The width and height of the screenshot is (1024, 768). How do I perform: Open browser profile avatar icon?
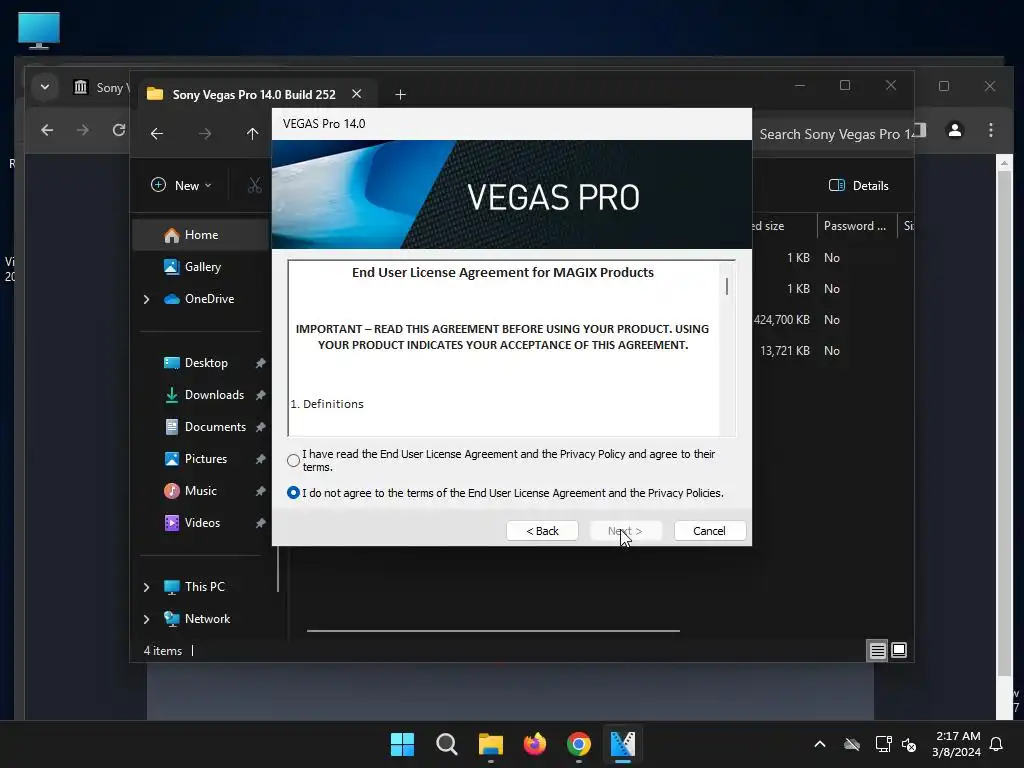click(x=955, y=130)
